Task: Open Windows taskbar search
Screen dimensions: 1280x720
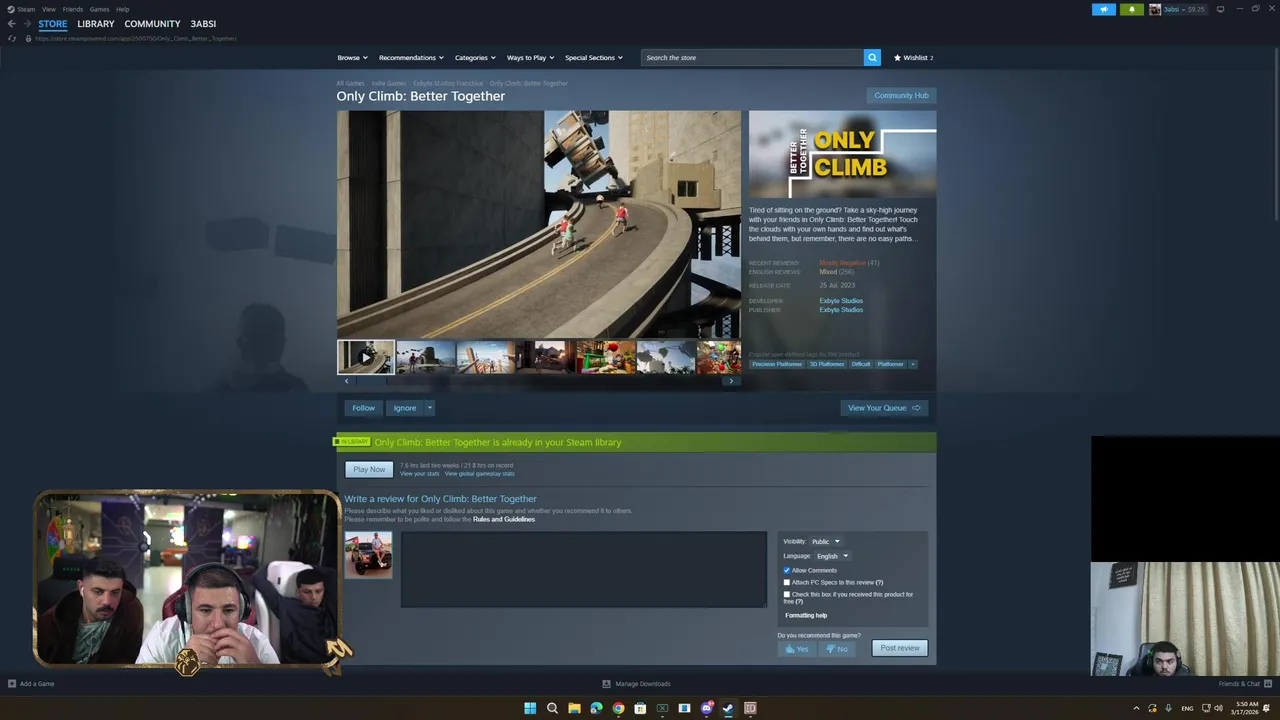Action: (x=552, y=708)
